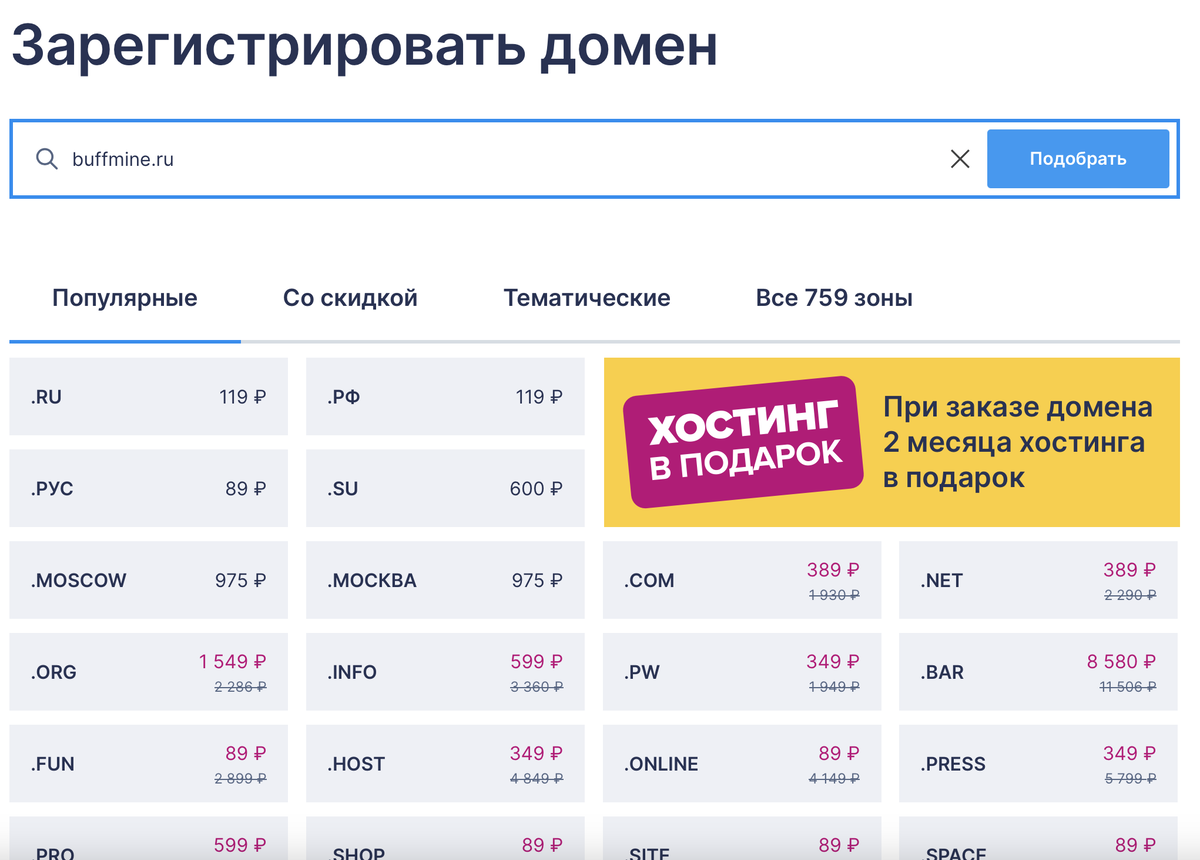Pick the .РУС zone priced 89 ₽
The width and height of the screenshot is (1200, 860).
148,488
